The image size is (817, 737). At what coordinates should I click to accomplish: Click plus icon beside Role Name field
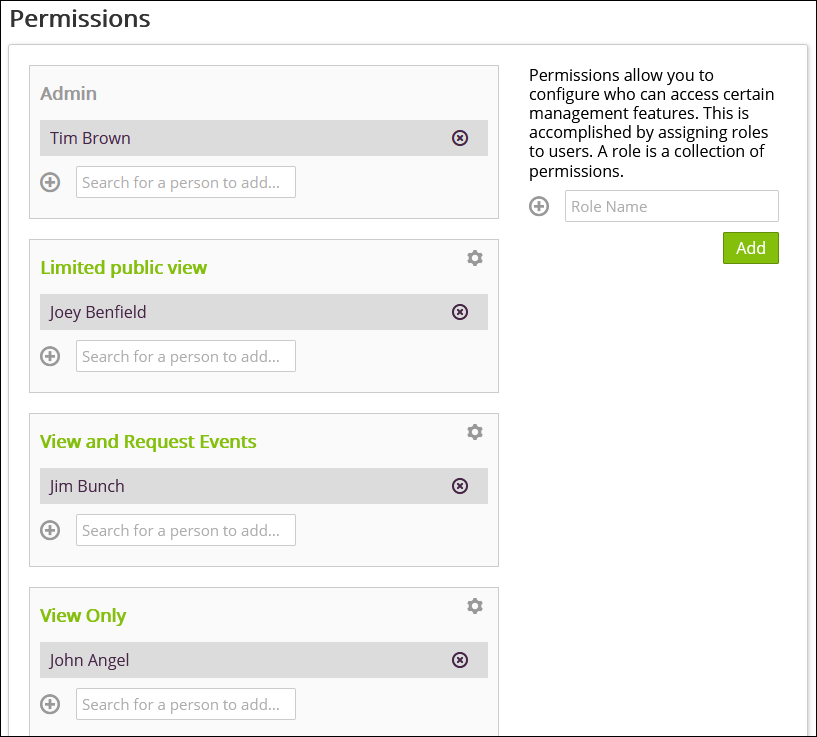click(x=539, y=206)
